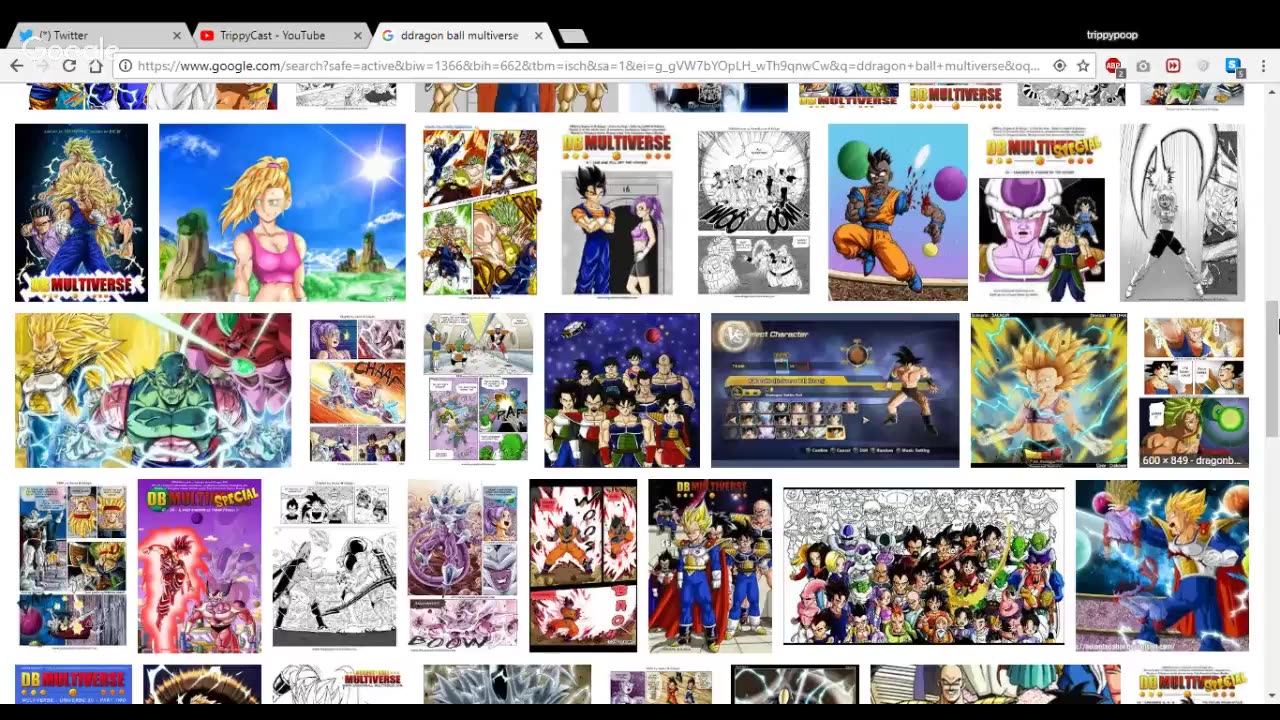This screenshot has height=720, width=1280.
Task: Click the vertical page scrollbar thumb
Action: click(x=1273, y=368)
